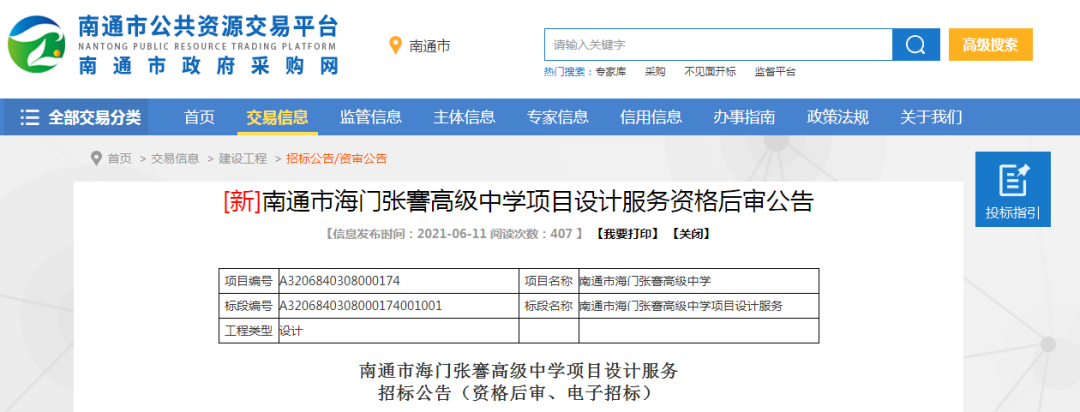The image size is (1080, 412).
Task: Open the 主体信息 navigation tab
Action: (464, 118)
